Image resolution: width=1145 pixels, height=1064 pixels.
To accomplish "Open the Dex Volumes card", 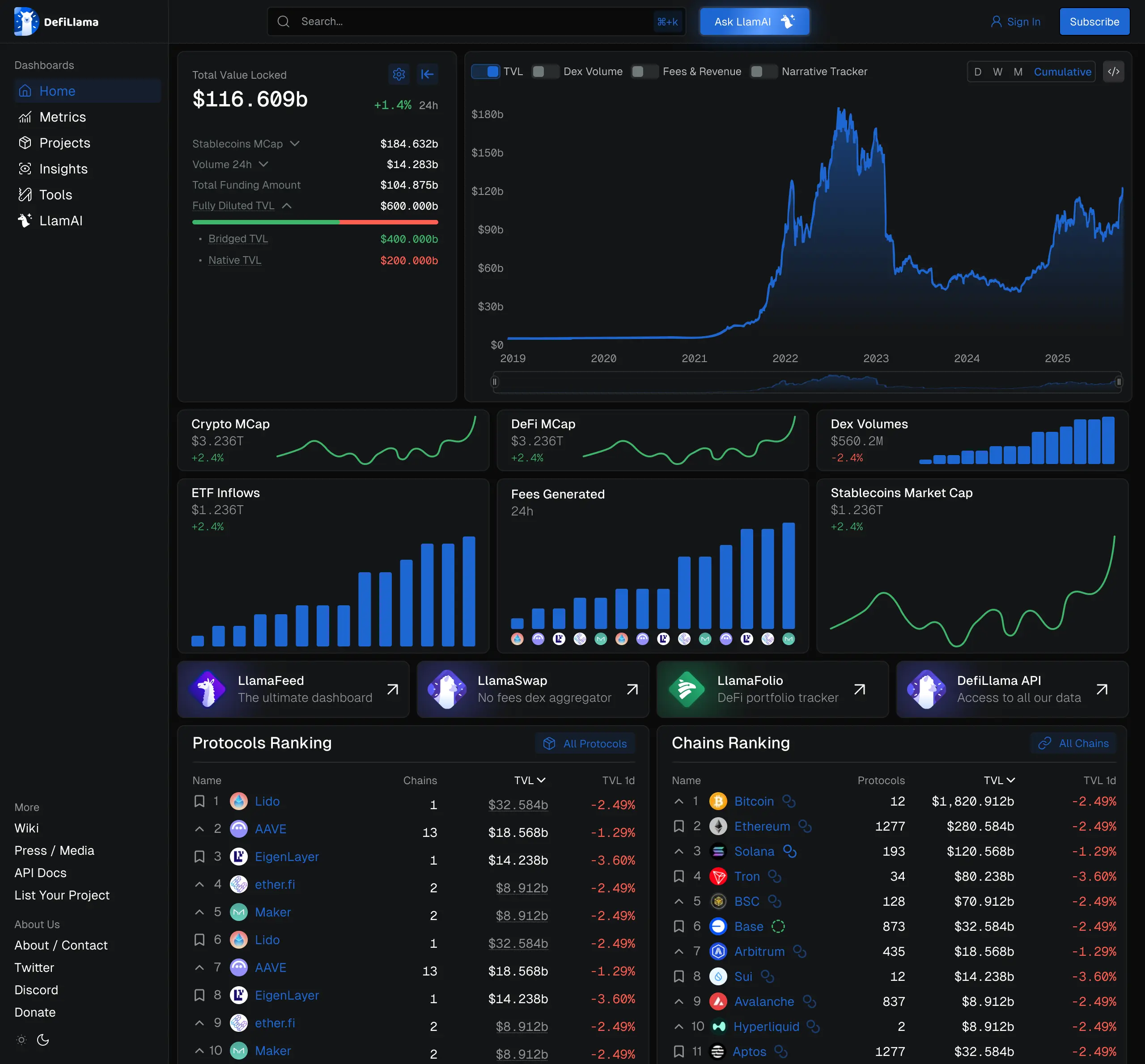I will click(972, 440).
